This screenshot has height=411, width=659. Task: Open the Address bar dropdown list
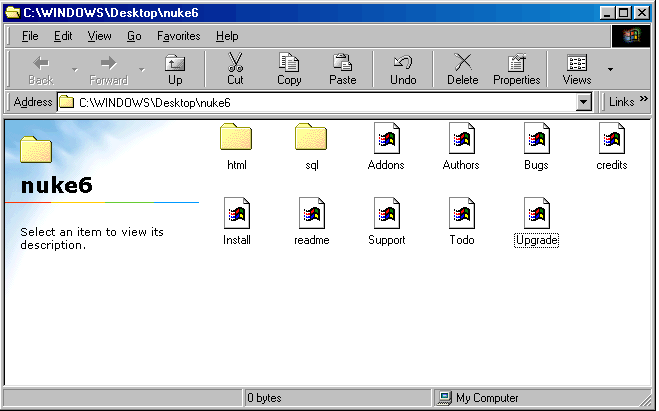[x=584, y=102]
